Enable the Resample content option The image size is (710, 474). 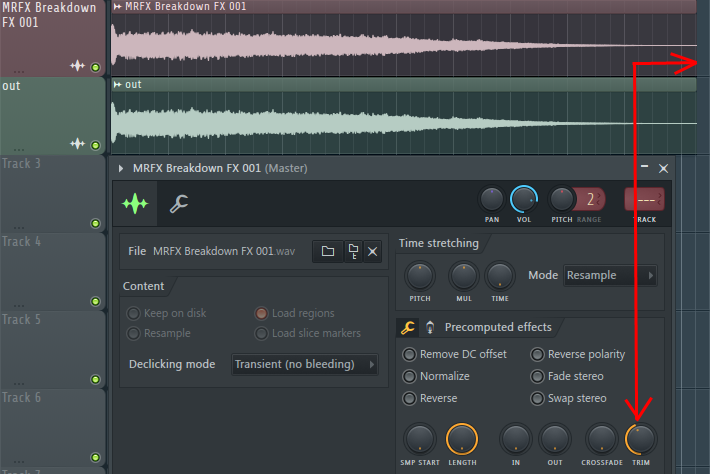134,334
